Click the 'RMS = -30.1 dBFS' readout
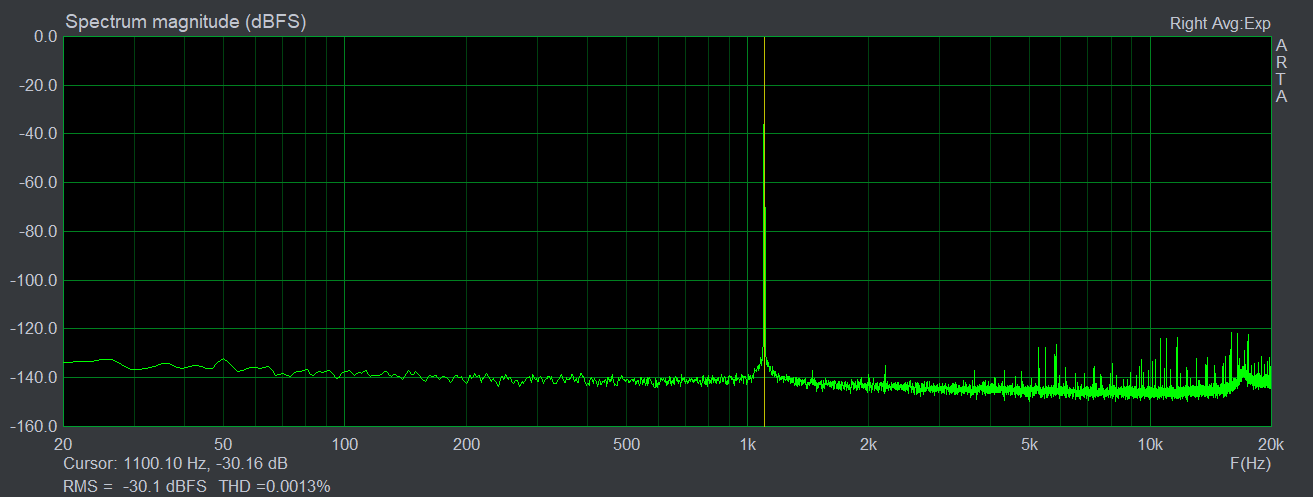 [x=135, y=486]
